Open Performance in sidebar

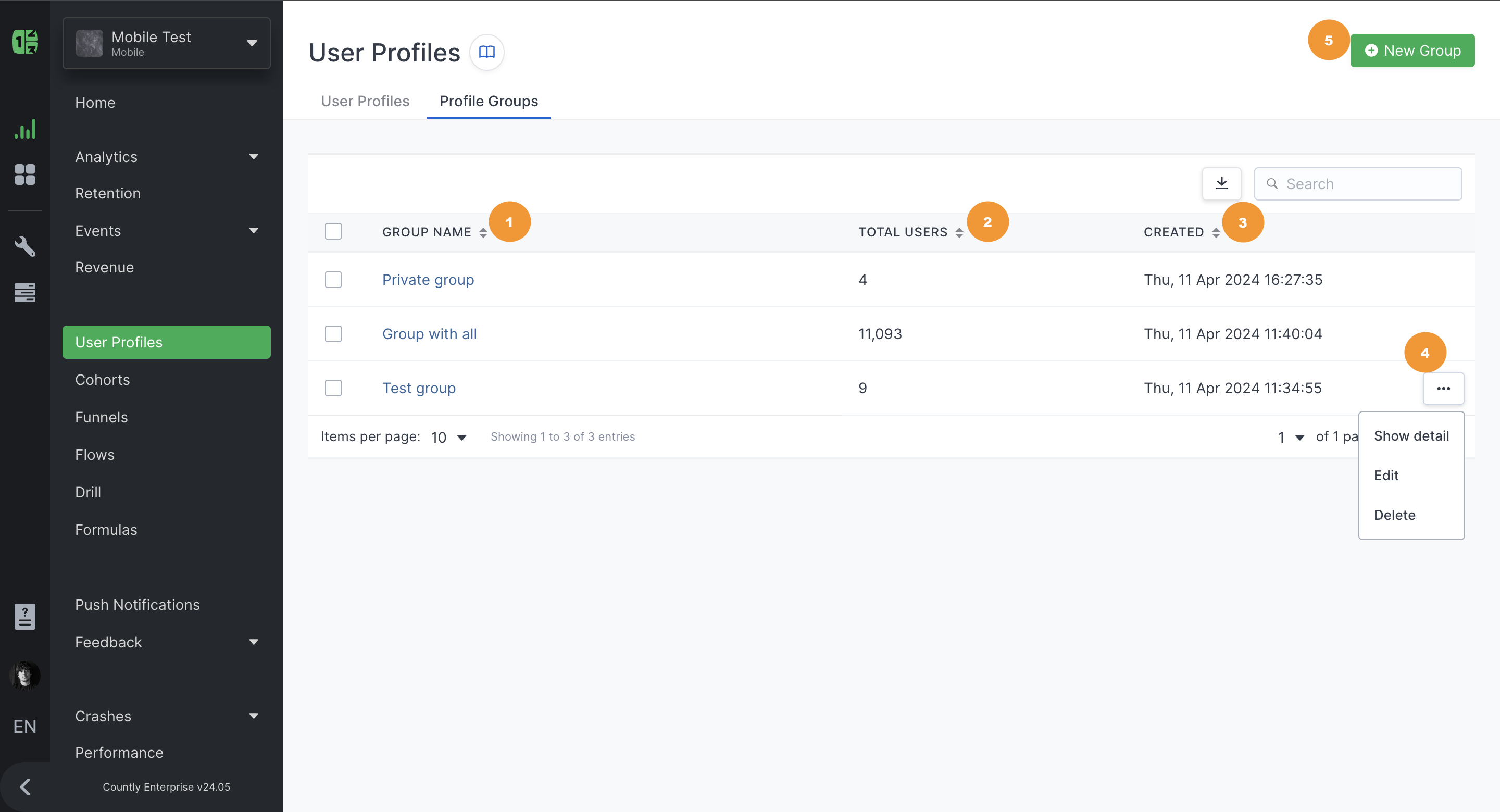pos(119,753)
